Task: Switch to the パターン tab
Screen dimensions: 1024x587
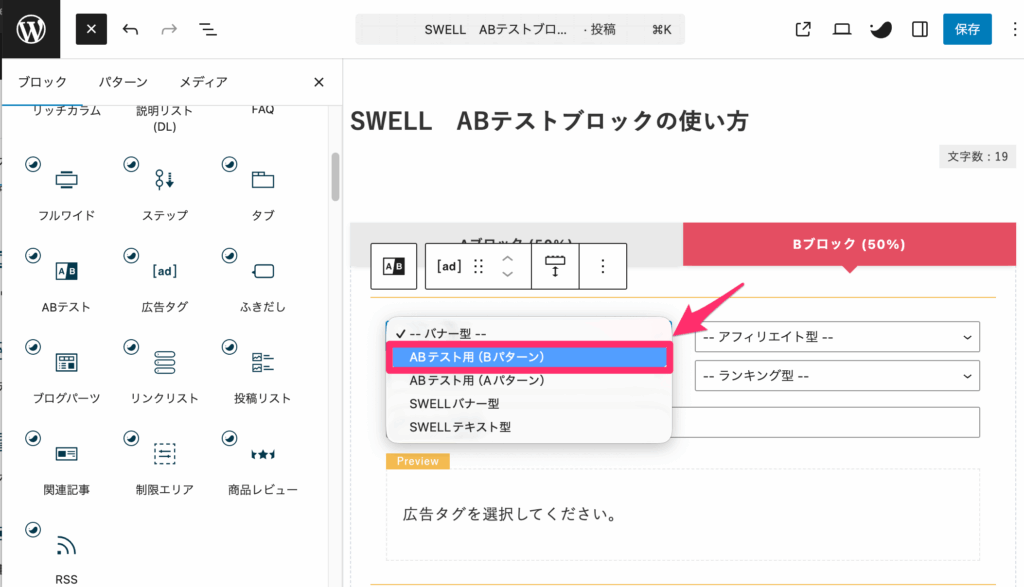Action: (122, 82)
